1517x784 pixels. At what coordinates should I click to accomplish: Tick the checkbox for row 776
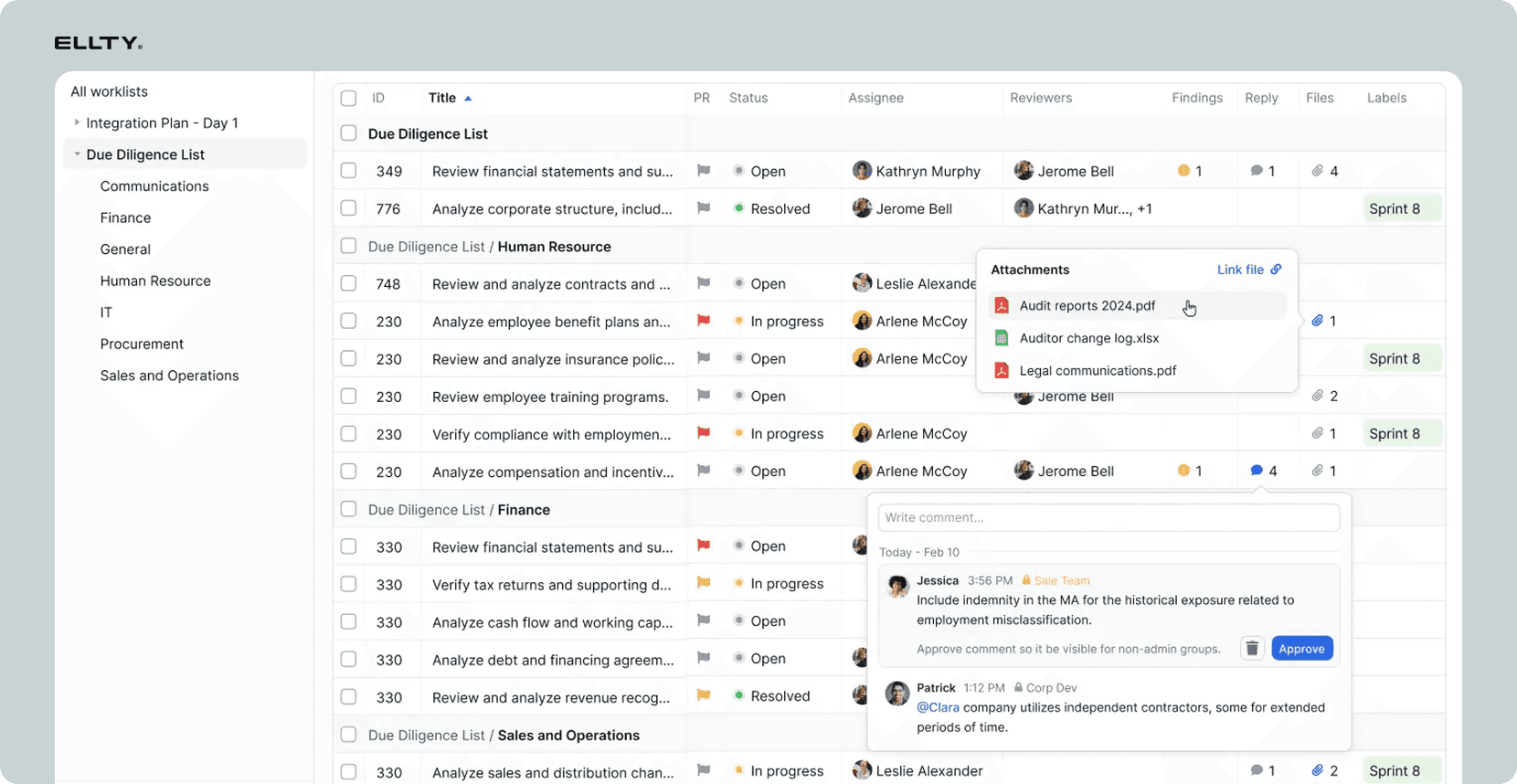pos(348,208)
